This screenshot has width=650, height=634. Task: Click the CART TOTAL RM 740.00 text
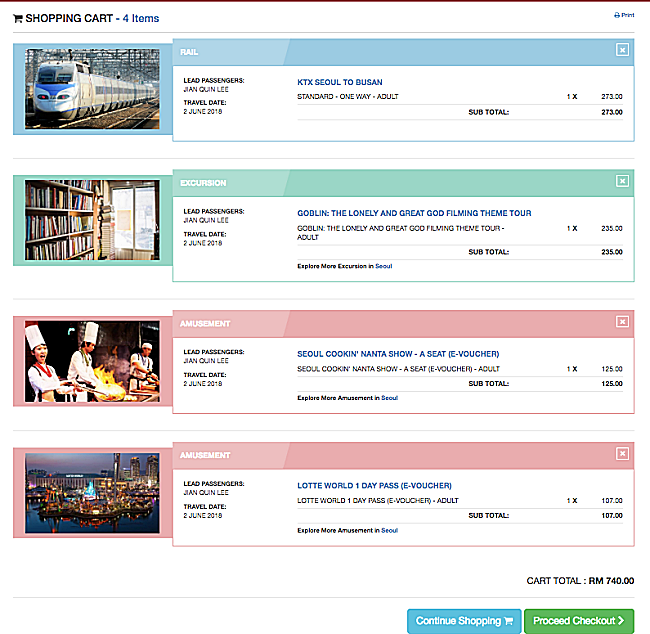(580, 581)
